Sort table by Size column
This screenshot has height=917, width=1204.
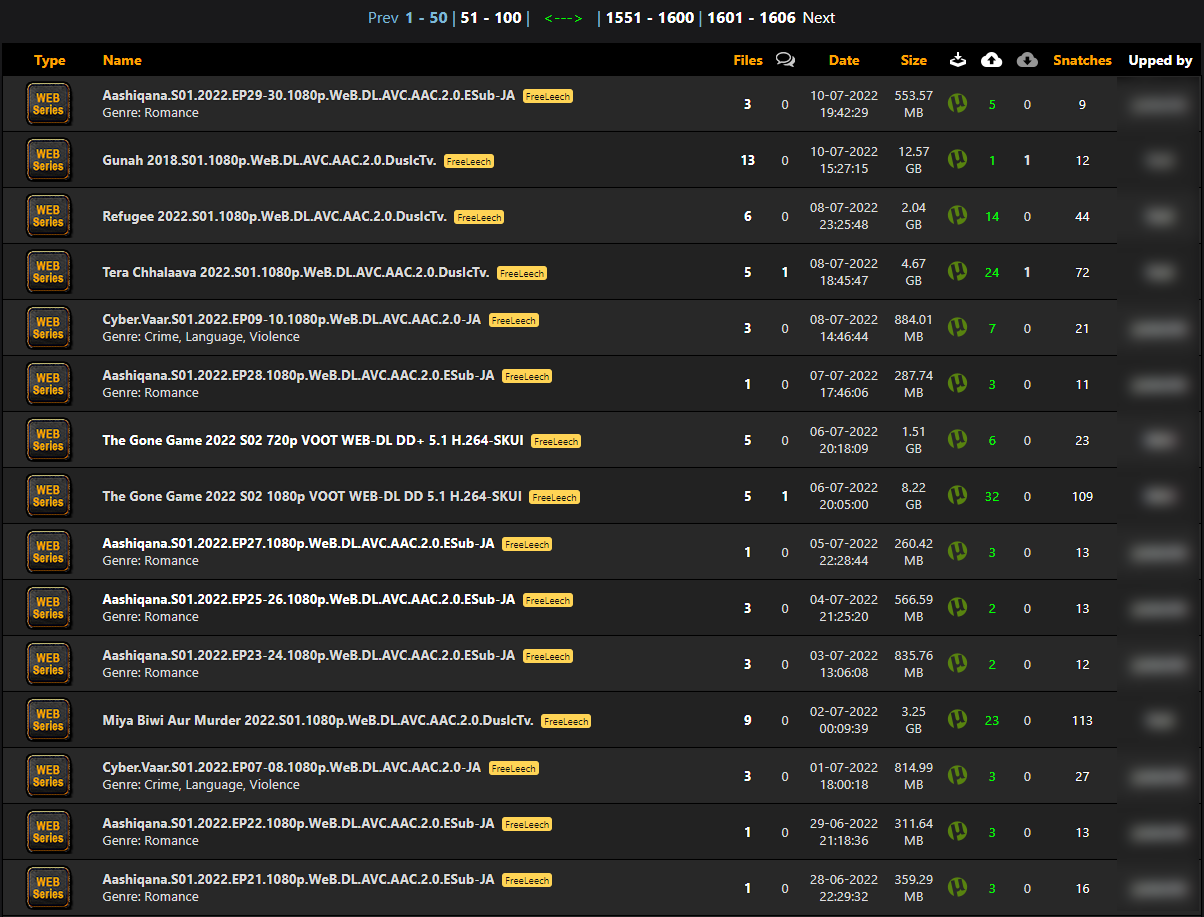(914, 60)
